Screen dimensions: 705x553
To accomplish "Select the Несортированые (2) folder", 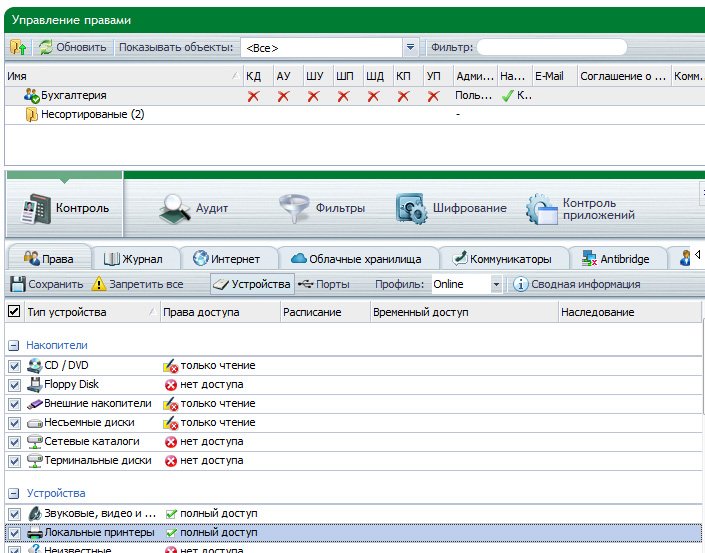I will [91, 114].
